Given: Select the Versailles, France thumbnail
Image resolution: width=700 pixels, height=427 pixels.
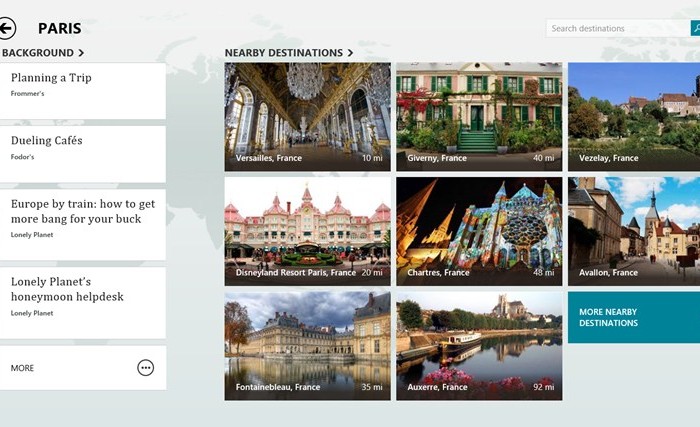Looking at the screenshot, I should [x=307, y=117].
